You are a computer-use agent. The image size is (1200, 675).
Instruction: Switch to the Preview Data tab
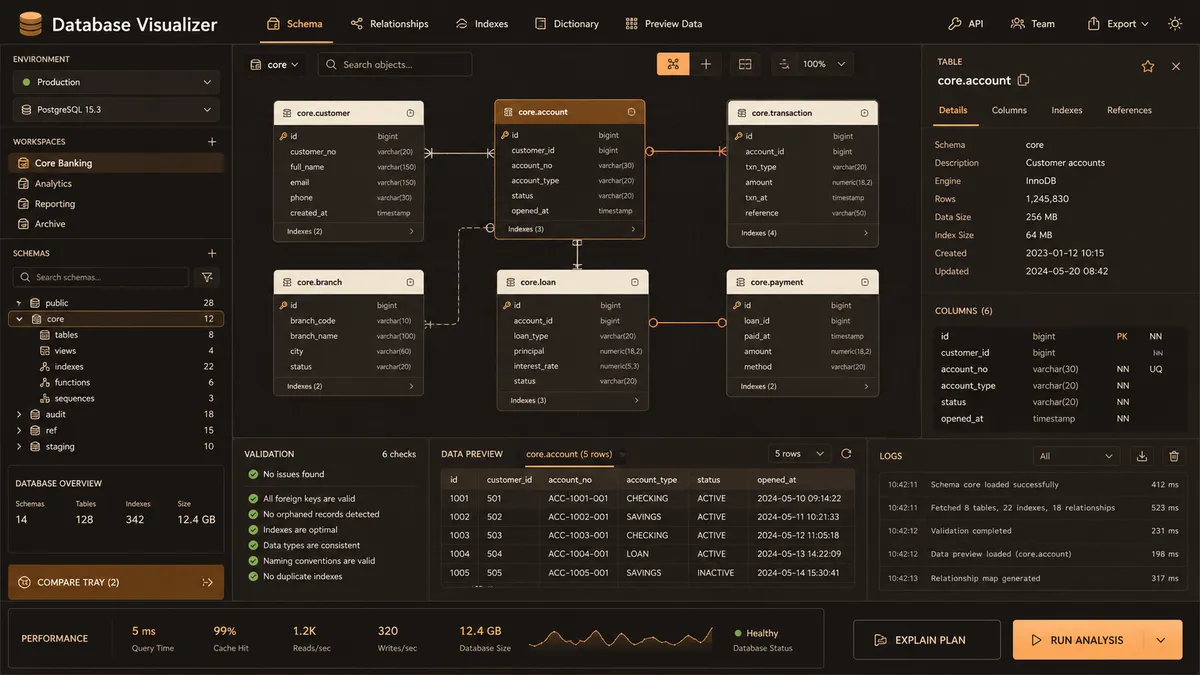click(x=664, y=23)
